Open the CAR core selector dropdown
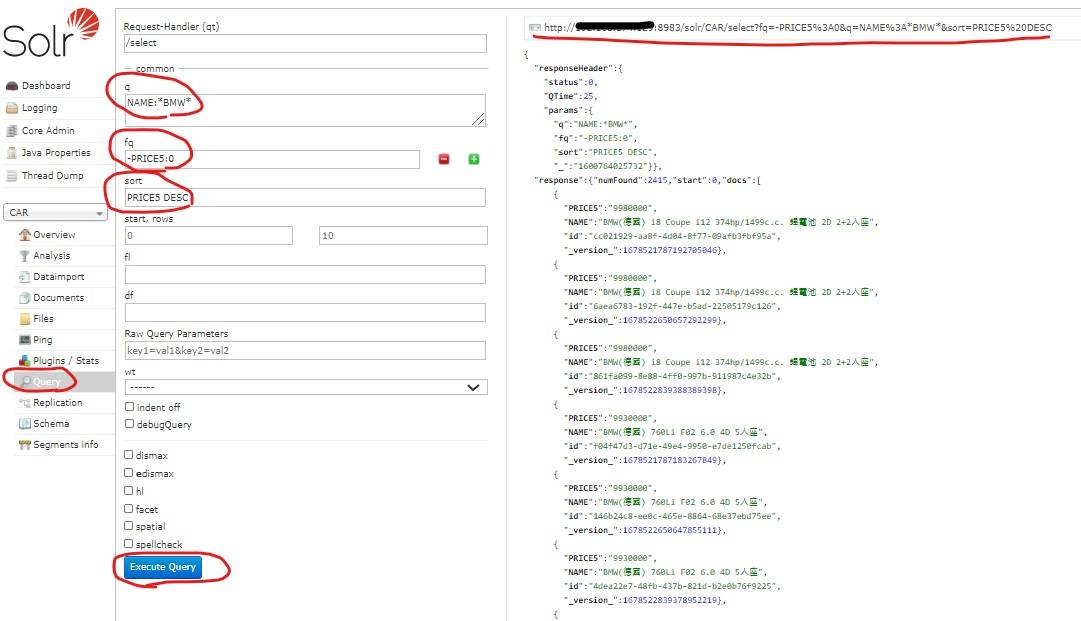This screenshot has height=621, width=1081. click(x=56, y=213)
